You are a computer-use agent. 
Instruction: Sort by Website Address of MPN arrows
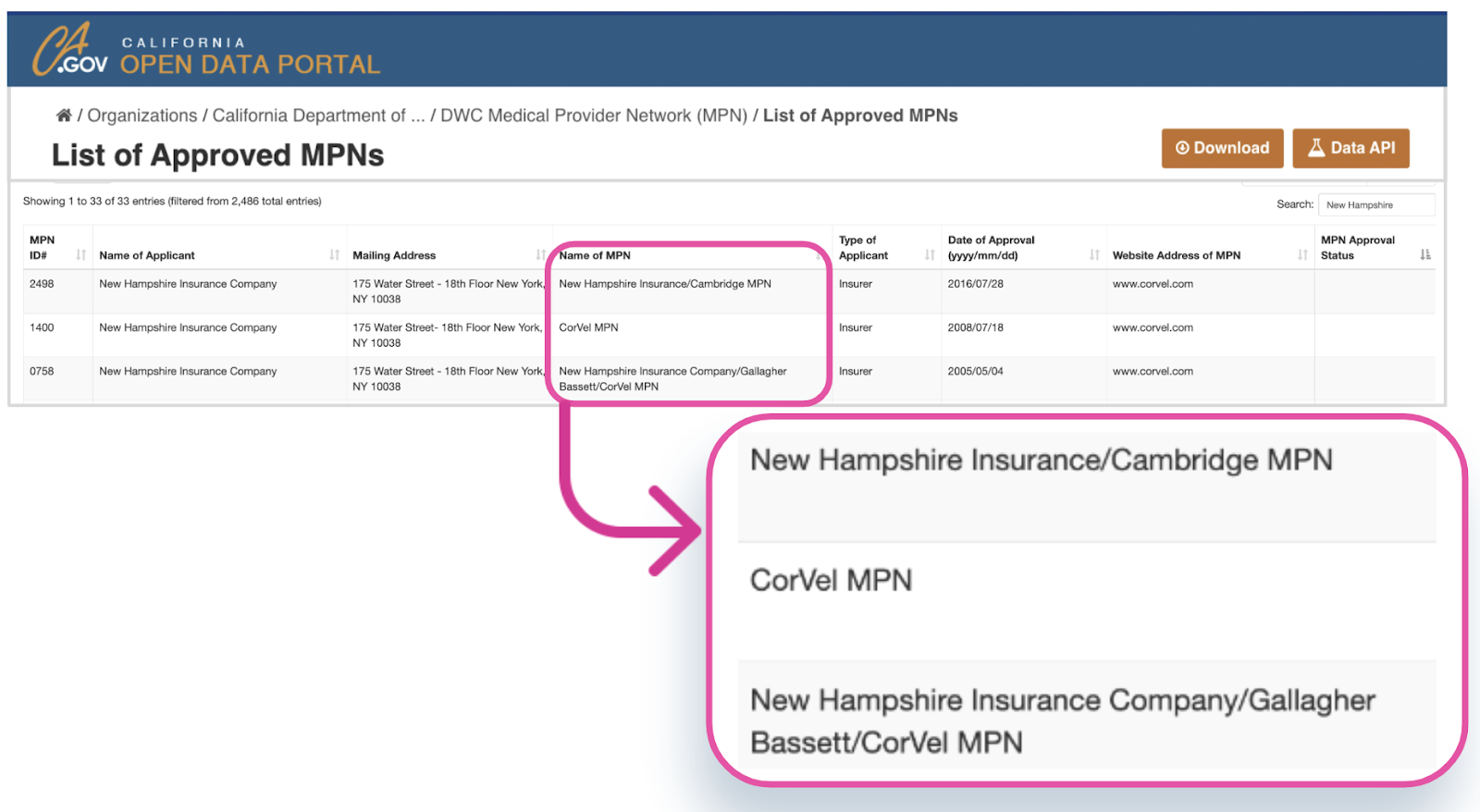[1302, 255]
